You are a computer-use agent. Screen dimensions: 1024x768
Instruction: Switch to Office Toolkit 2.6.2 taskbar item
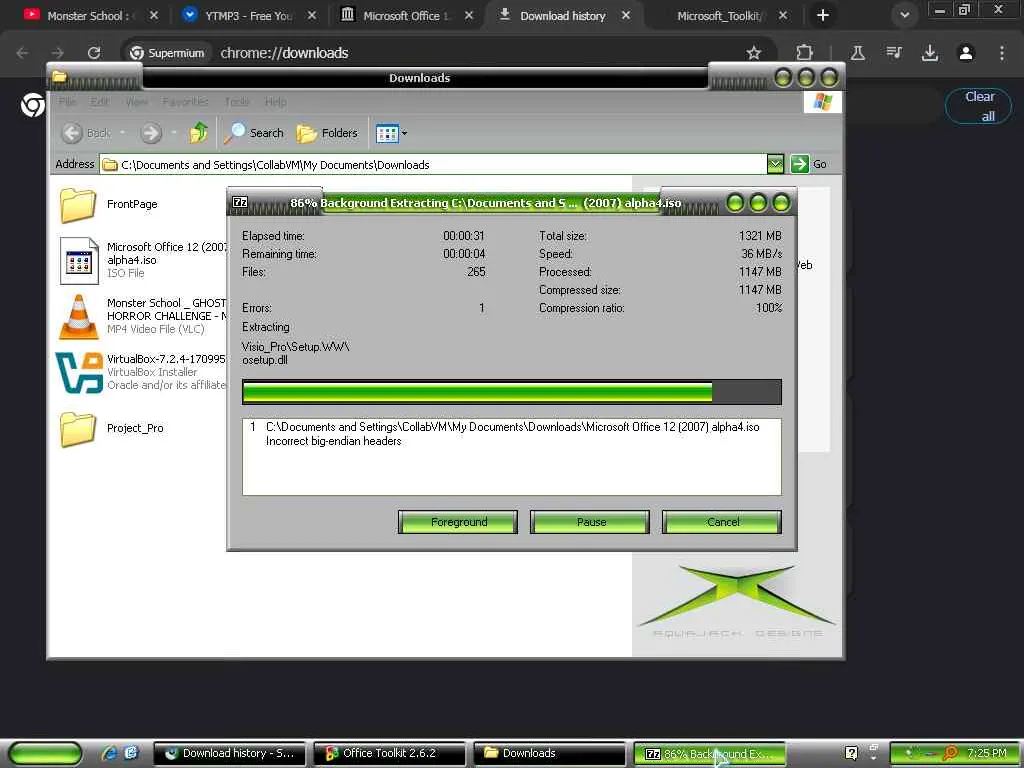(390, 753)
